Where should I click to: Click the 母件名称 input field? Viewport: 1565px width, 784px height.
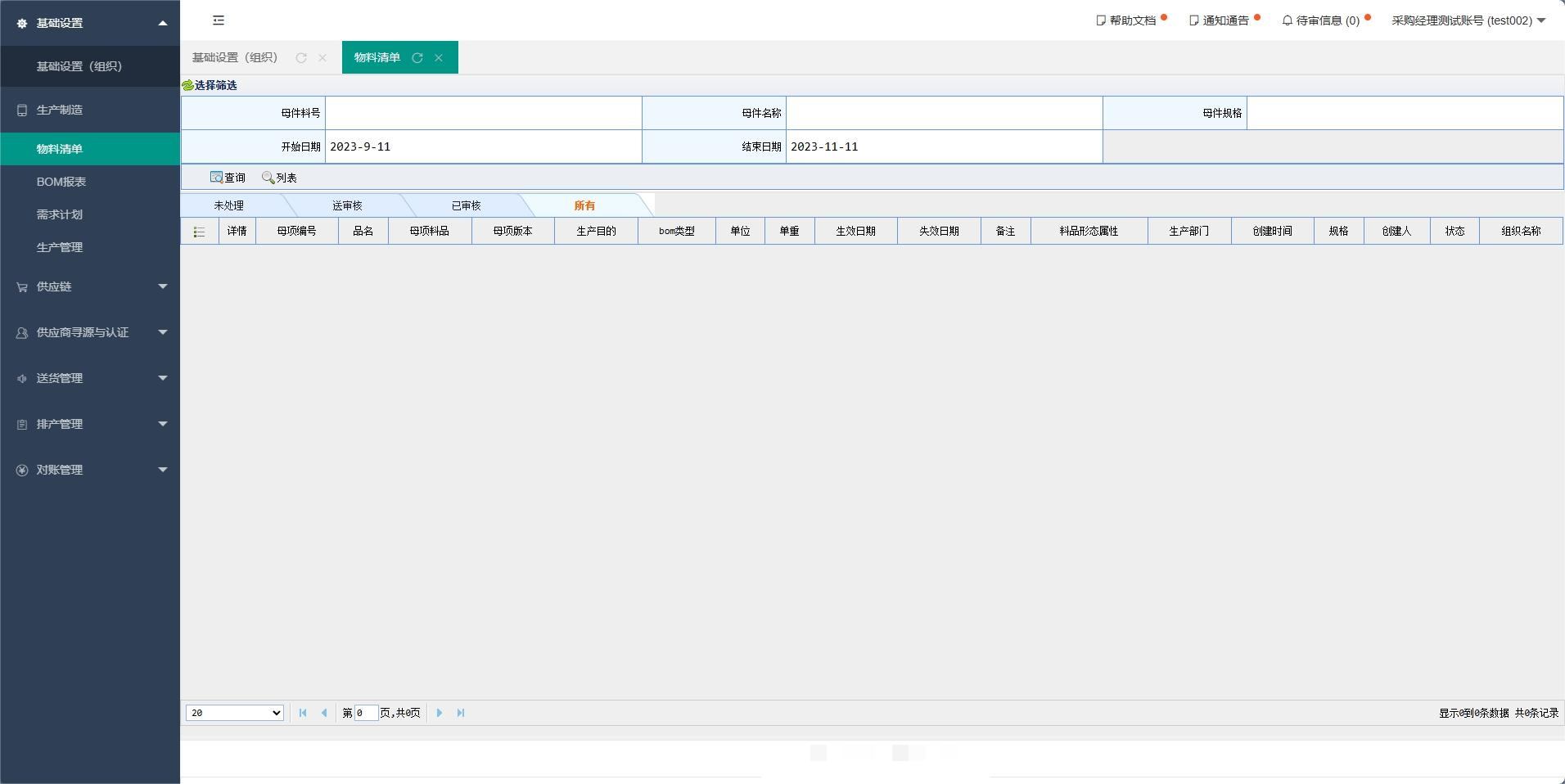click(945, 113)
